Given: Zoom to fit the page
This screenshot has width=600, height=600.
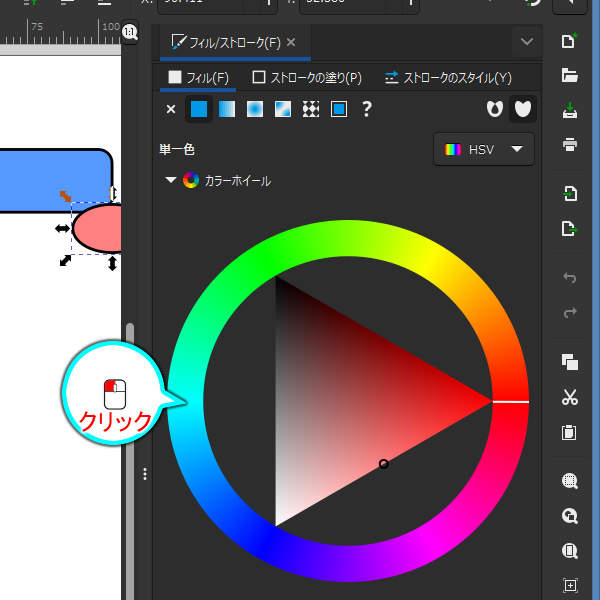Looking at the screenshot, I should [x=570, y=551].
